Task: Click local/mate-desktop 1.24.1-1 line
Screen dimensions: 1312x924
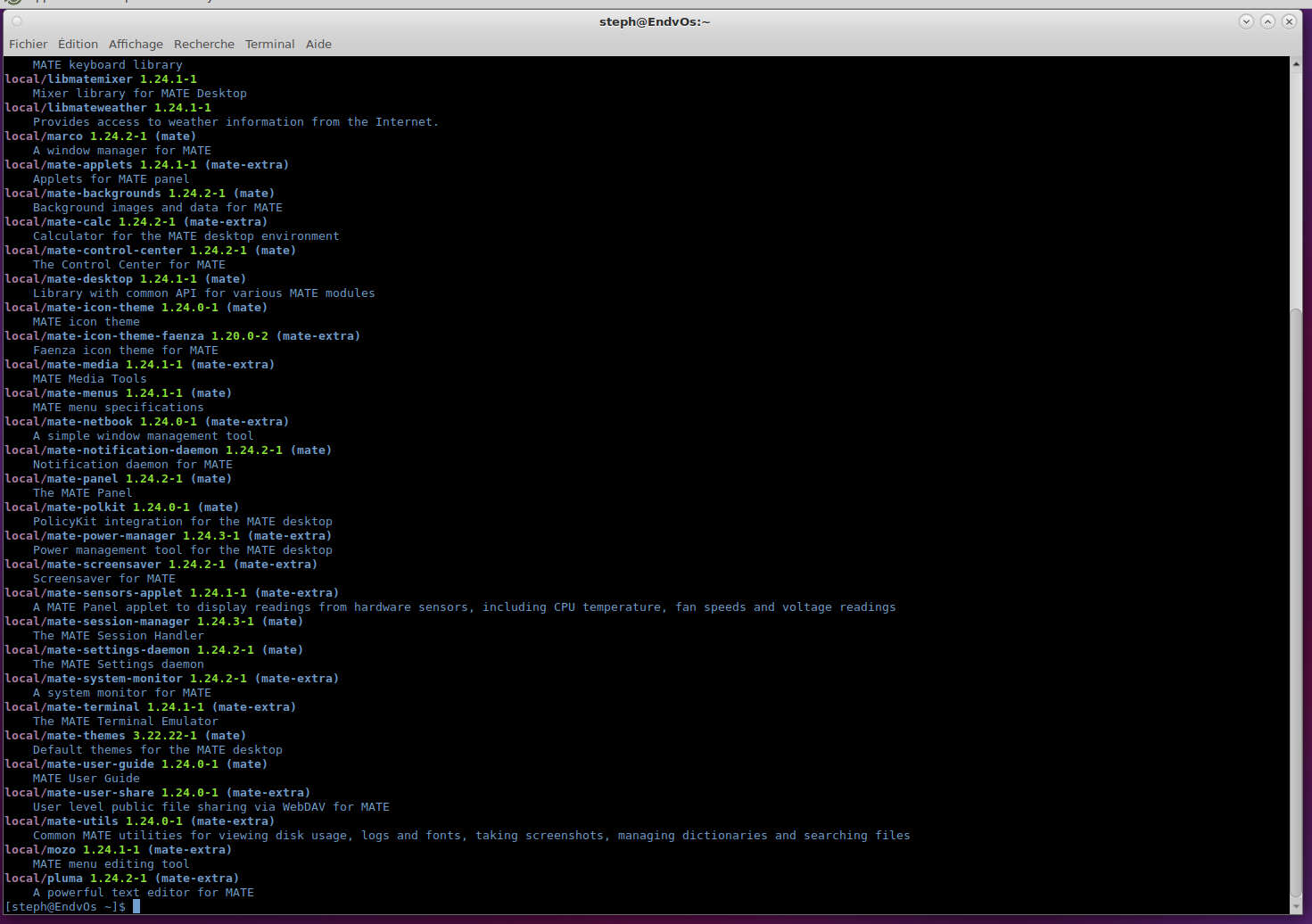Action: click(x=126, y=278)
